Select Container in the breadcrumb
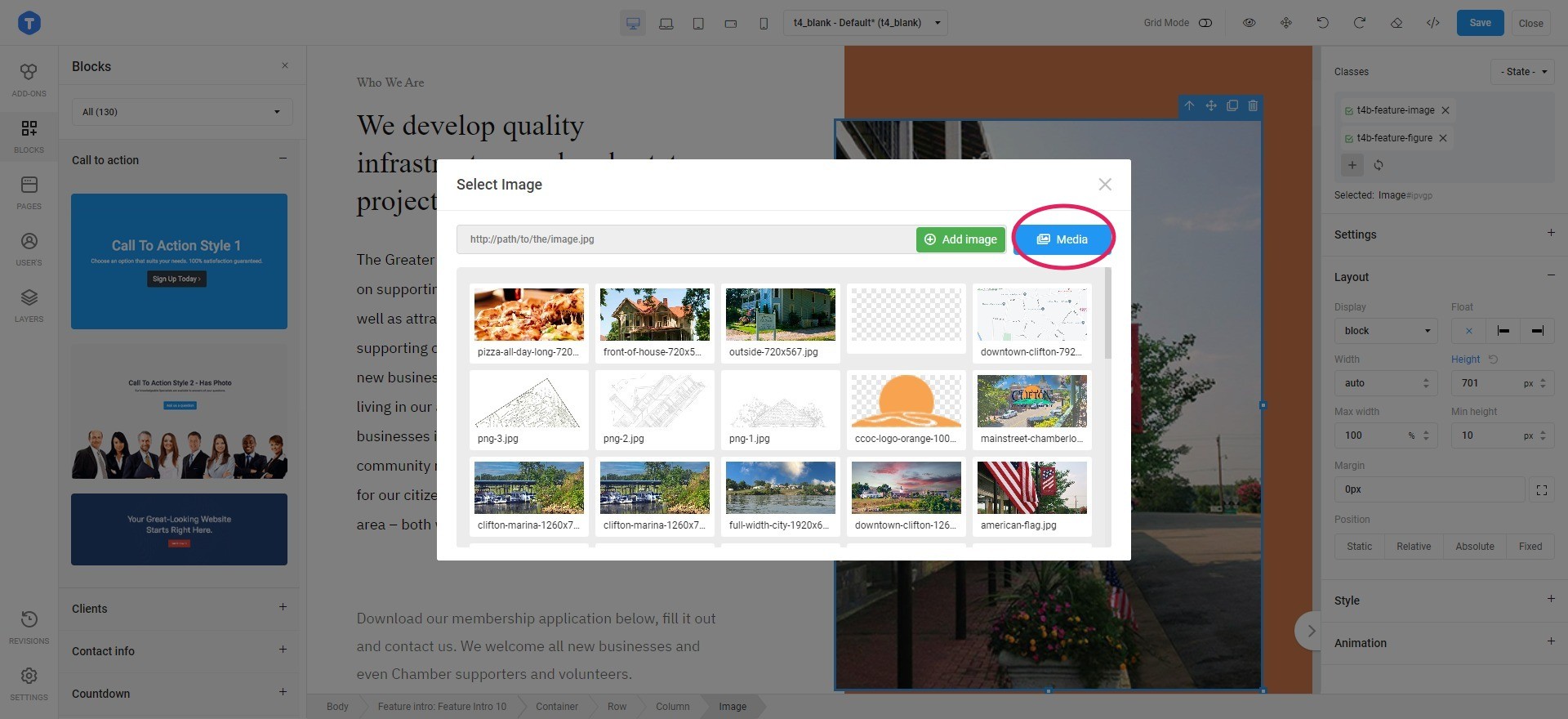Screen dimensions: 1568x719 [x=557, y=707]
